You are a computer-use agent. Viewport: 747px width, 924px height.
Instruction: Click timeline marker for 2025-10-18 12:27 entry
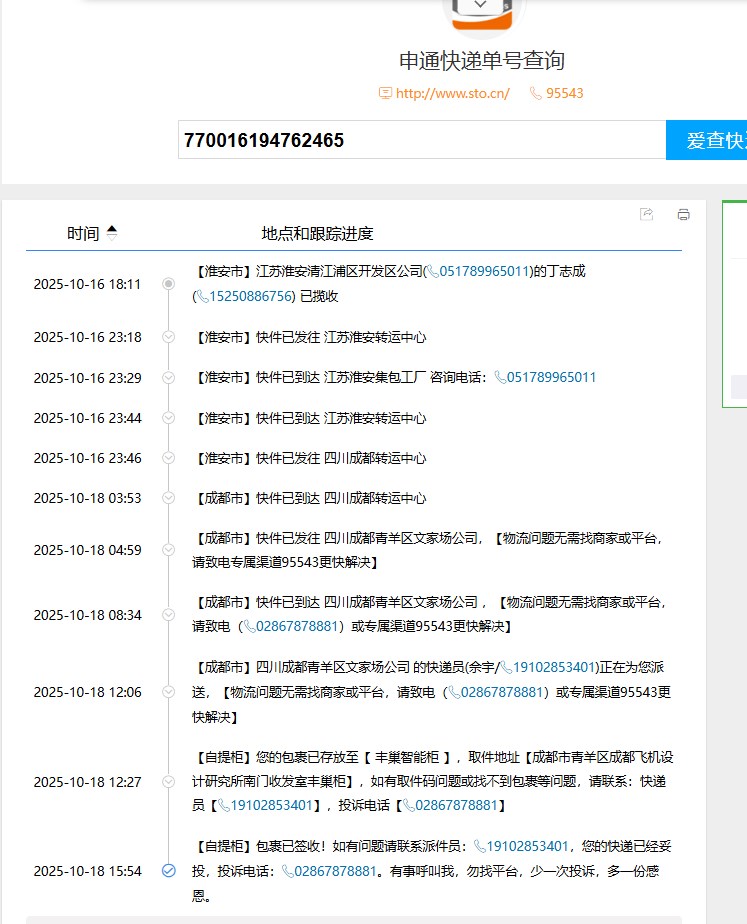pos(169,782)
